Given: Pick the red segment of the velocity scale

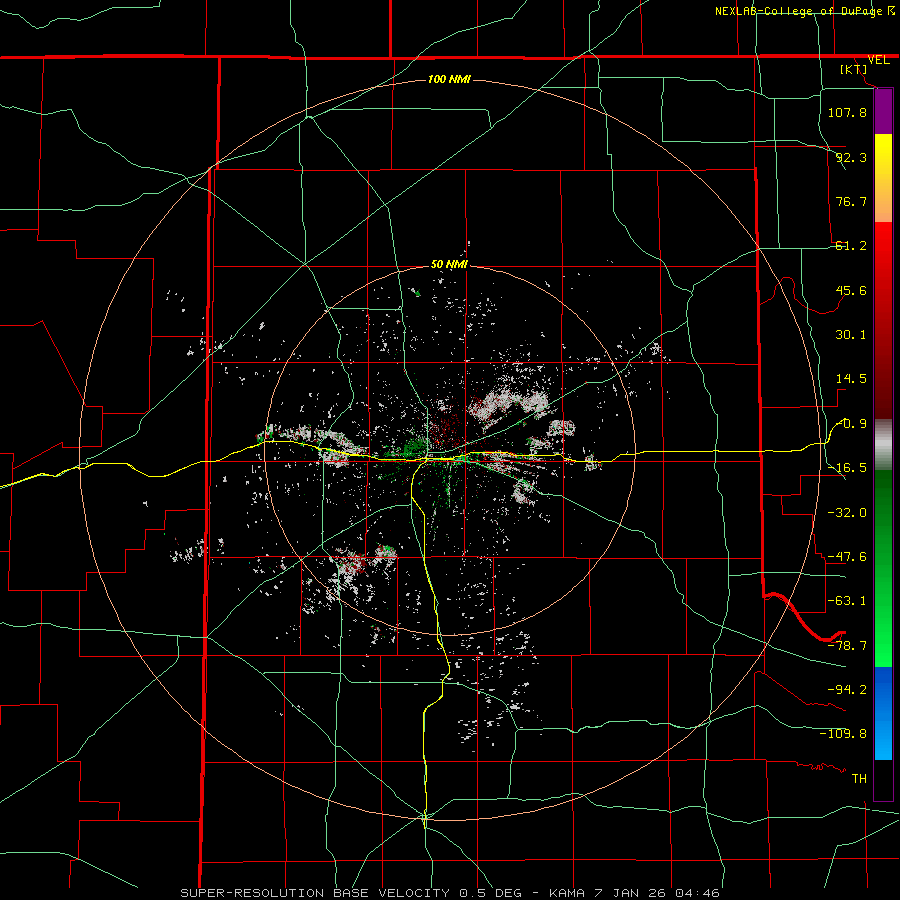Looking at the screenshot, I should pos(883,320).
